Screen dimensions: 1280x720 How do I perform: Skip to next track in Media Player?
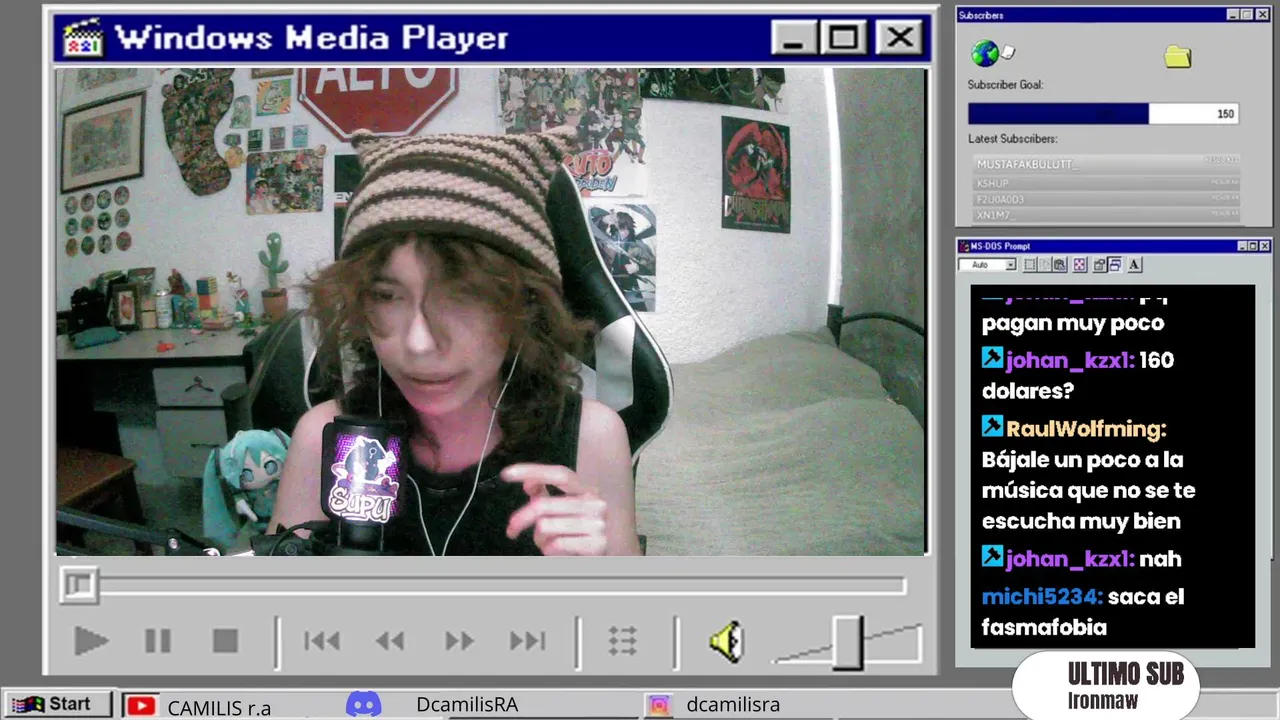(527, 641)
